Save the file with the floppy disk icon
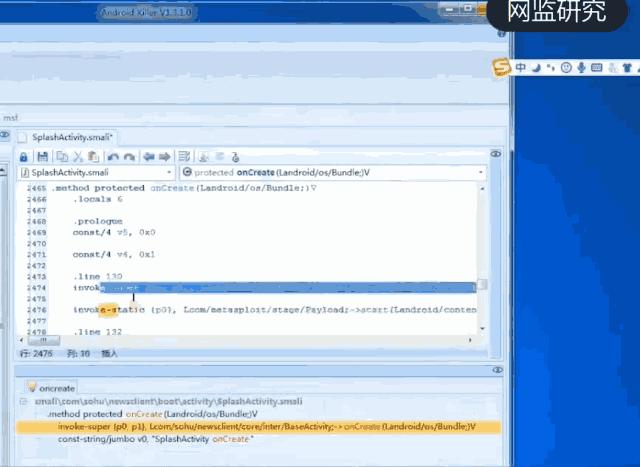The height and width of the screenshot is (467, 640). [x=42, y=157]
